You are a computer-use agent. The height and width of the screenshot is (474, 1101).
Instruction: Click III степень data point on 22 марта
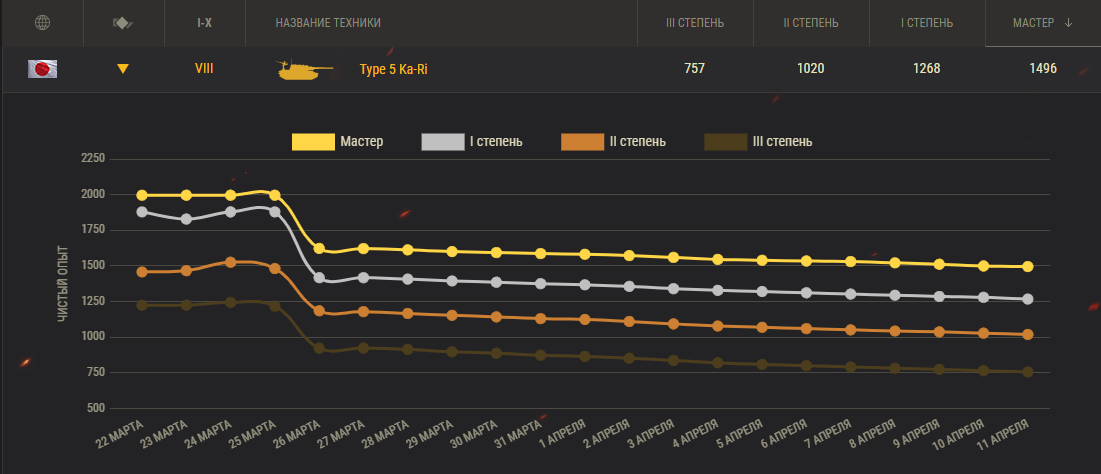[x=142, y=305]
